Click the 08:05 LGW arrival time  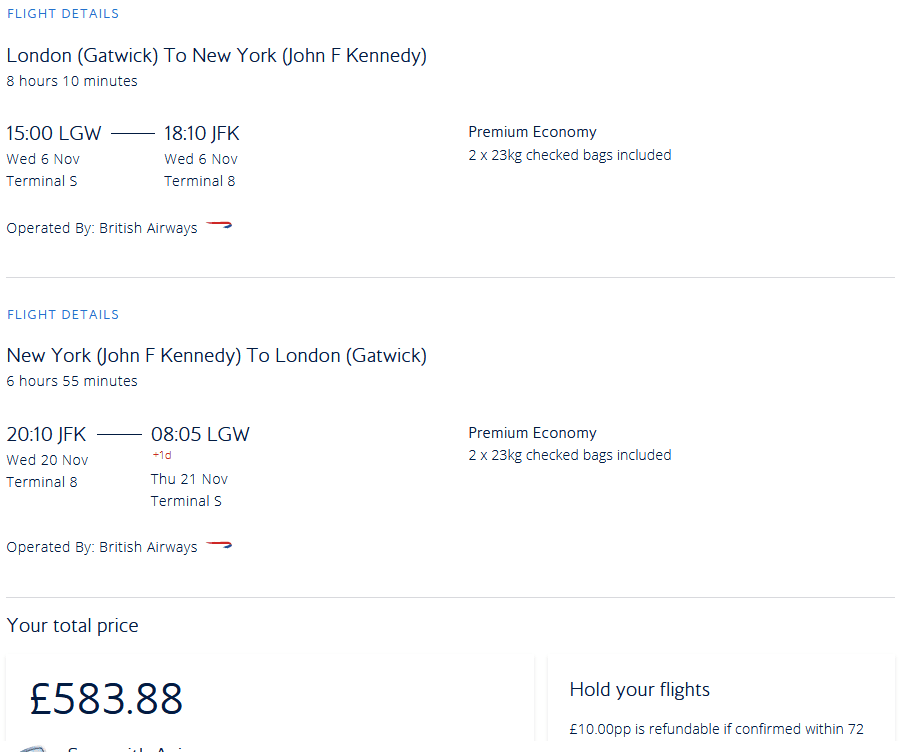[x=200, y=434]
